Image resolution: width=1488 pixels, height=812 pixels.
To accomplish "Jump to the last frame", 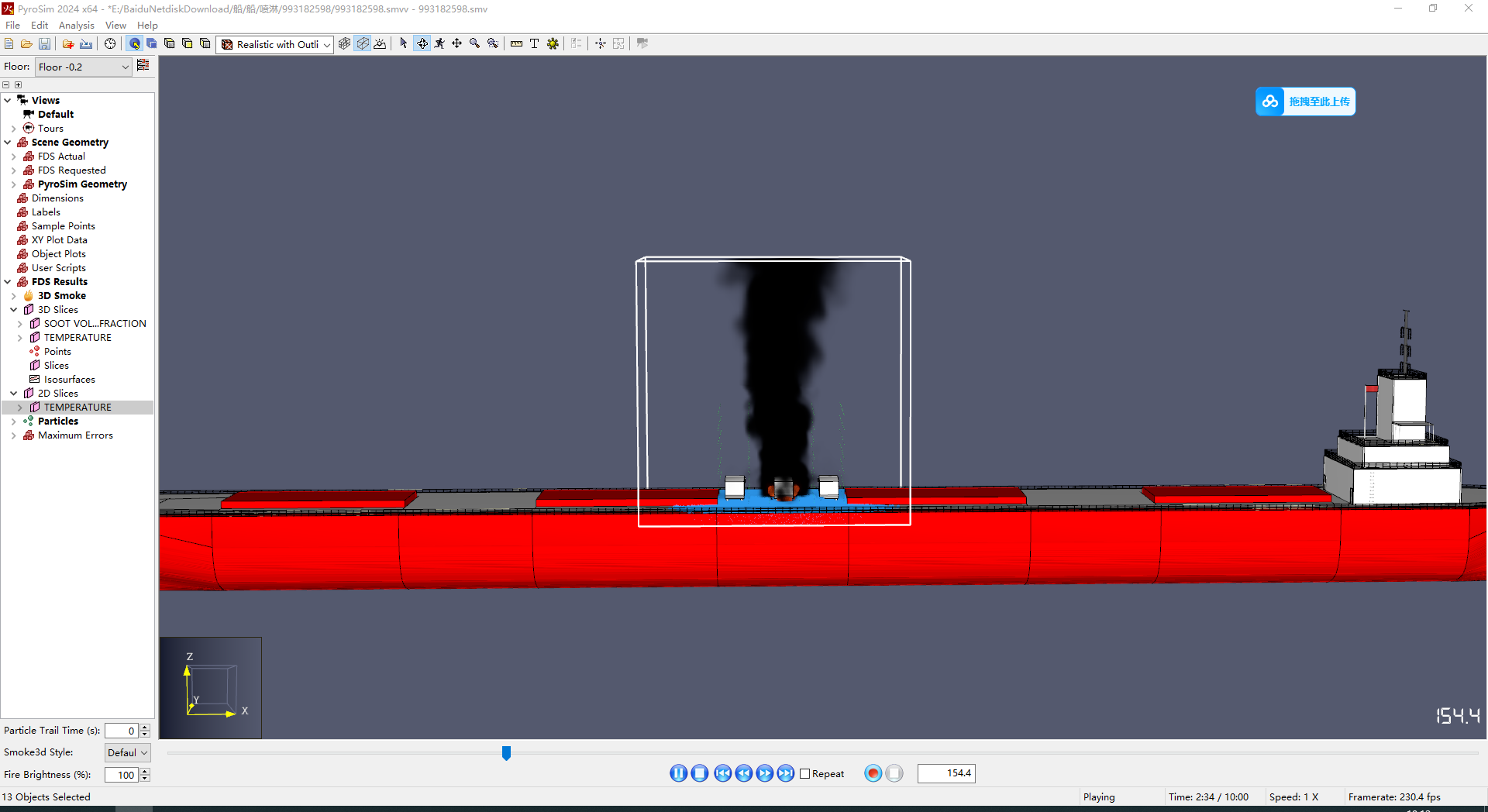I will pos(785,773).
